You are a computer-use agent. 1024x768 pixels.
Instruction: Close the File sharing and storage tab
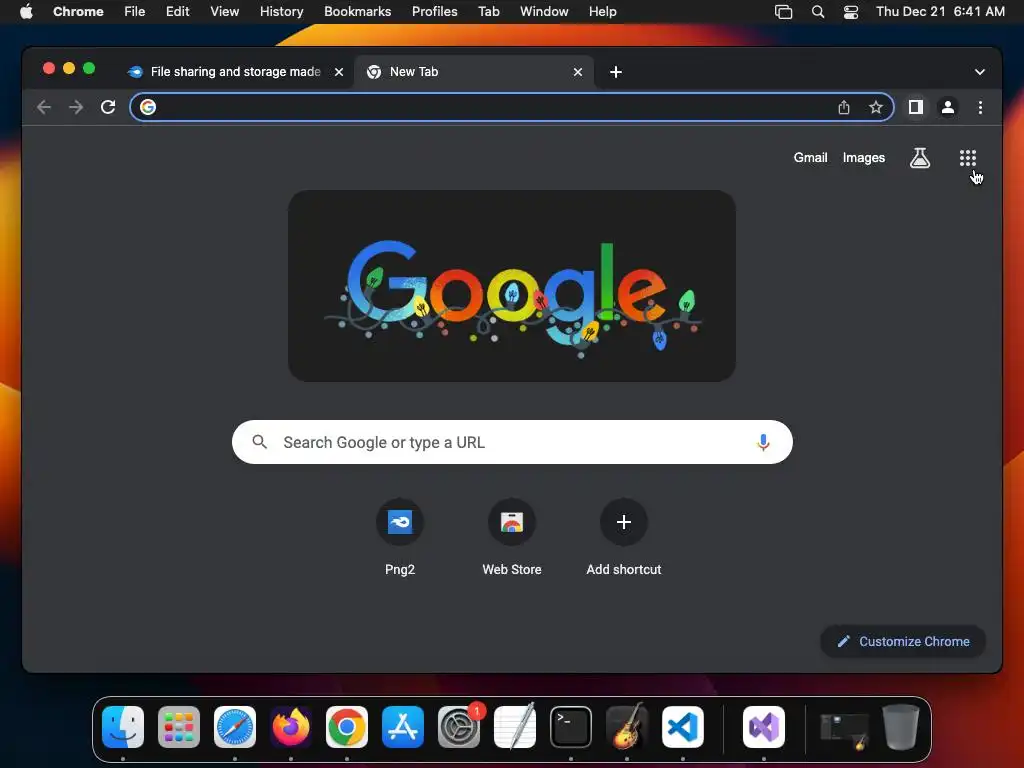(339, 72)
